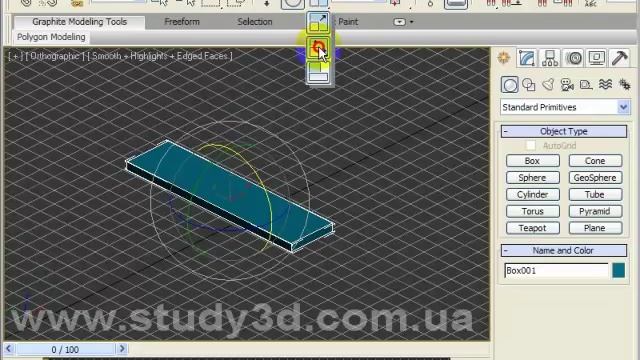Select the Systems gears category icon
The width and height of the screenshot is (640, 360).
[624, 85]
